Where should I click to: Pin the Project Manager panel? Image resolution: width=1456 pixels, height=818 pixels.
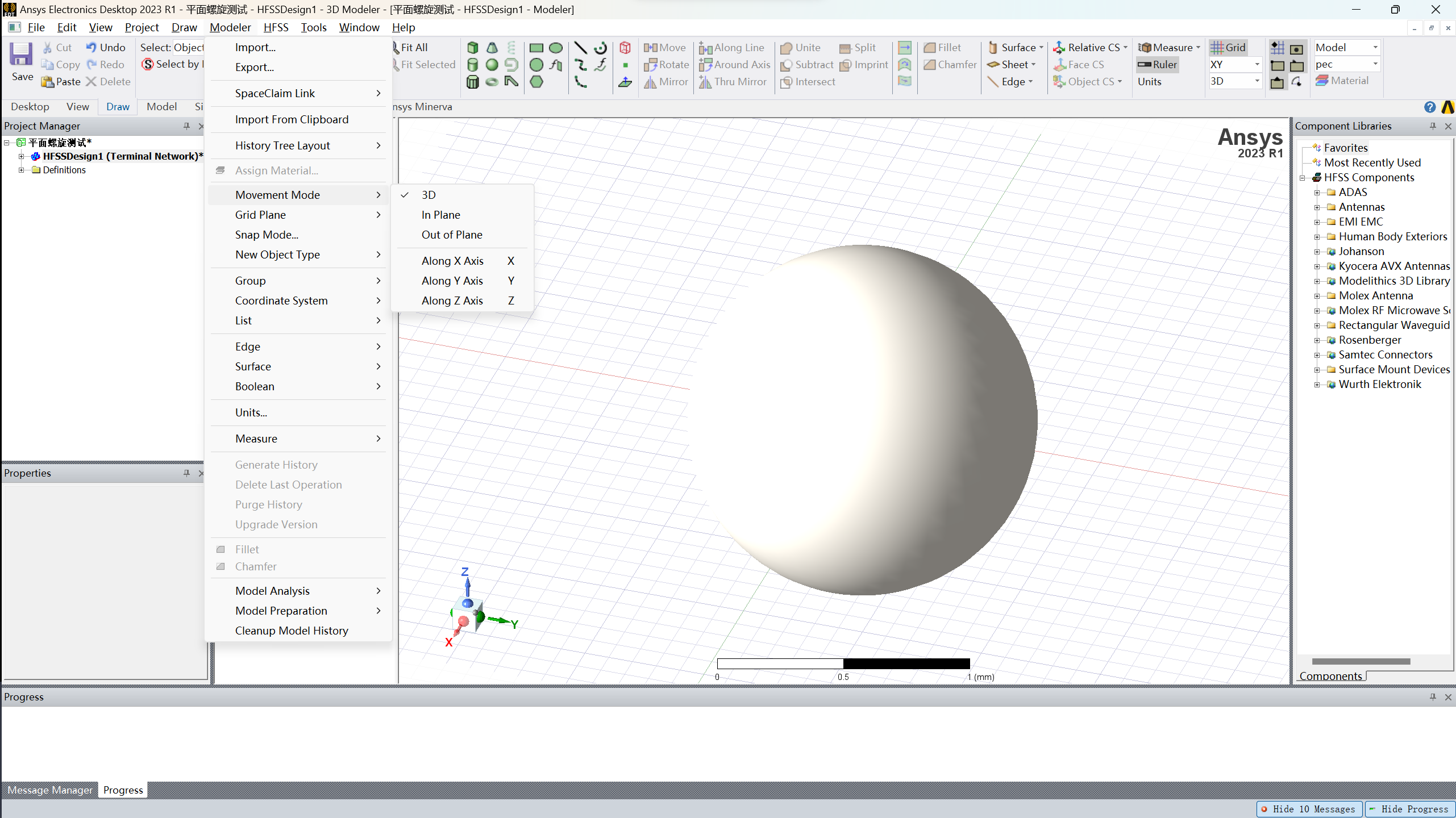click(186, 126)
